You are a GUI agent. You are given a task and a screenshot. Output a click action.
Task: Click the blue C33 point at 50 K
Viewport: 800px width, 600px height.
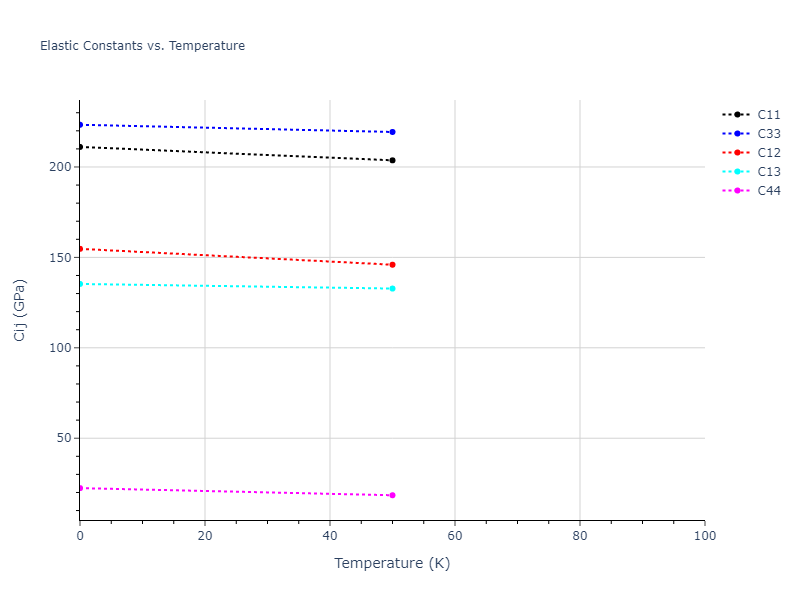(392, 132)
